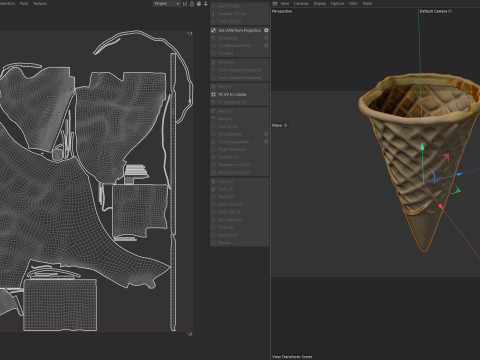Open settings gear for UV Rectangularize

tap(266, 142)
